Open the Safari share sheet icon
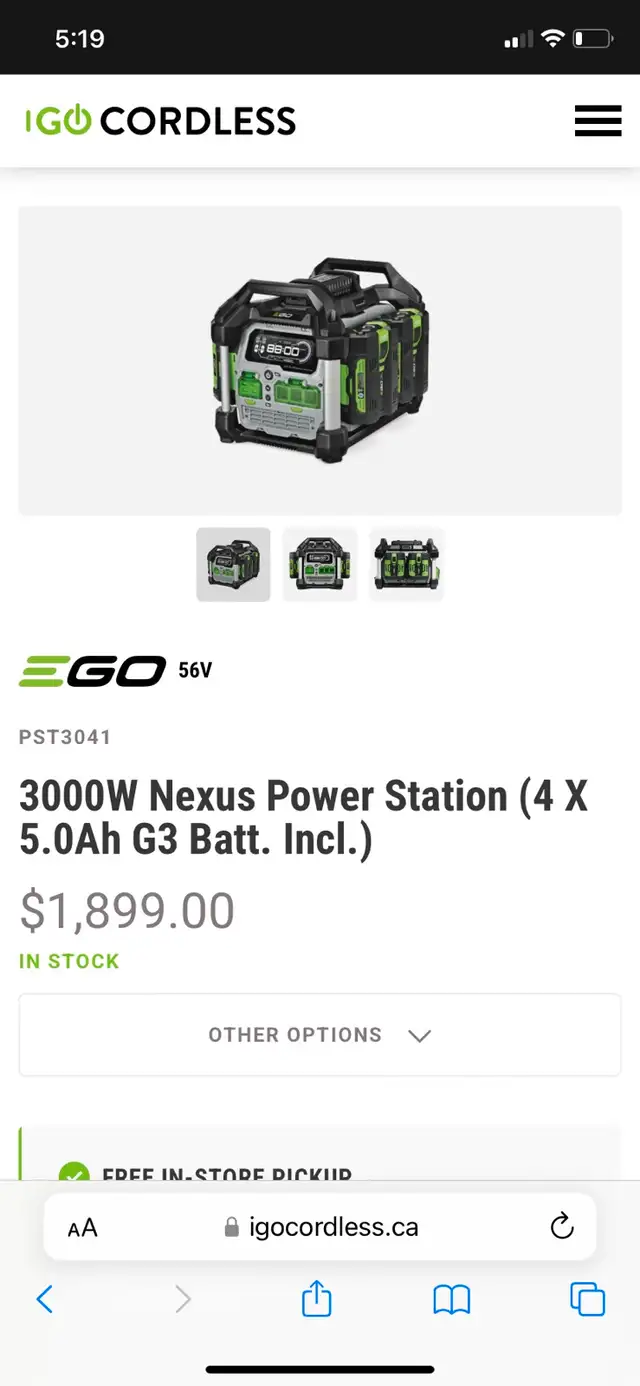The image size is (640, 1386). [316, 1298]
